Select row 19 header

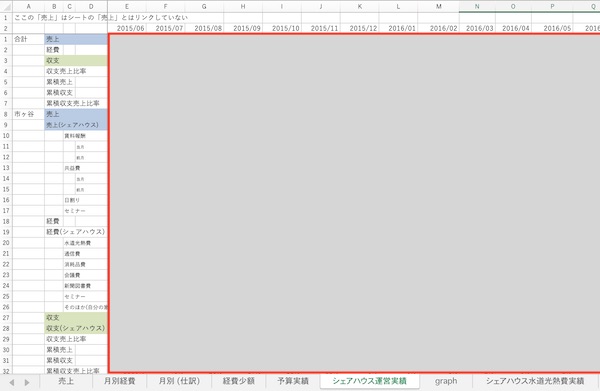pos(6,232)
